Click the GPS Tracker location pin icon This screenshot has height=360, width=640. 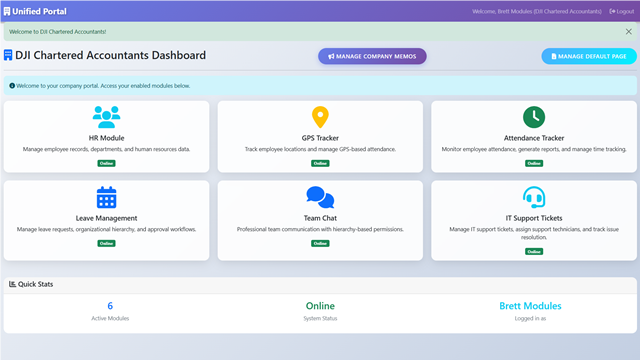coord(320,118)
